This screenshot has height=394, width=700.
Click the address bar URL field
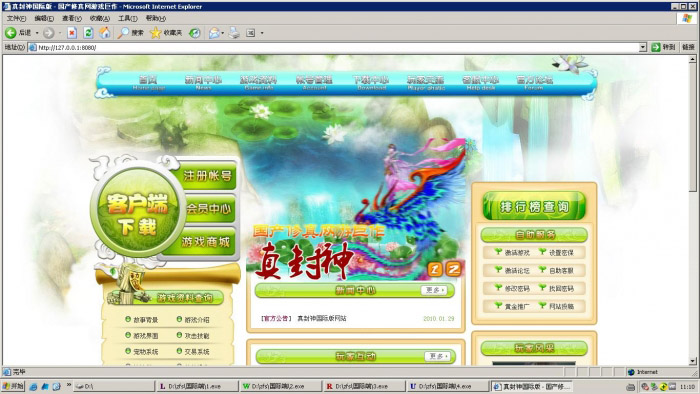(x=338, y=47)
